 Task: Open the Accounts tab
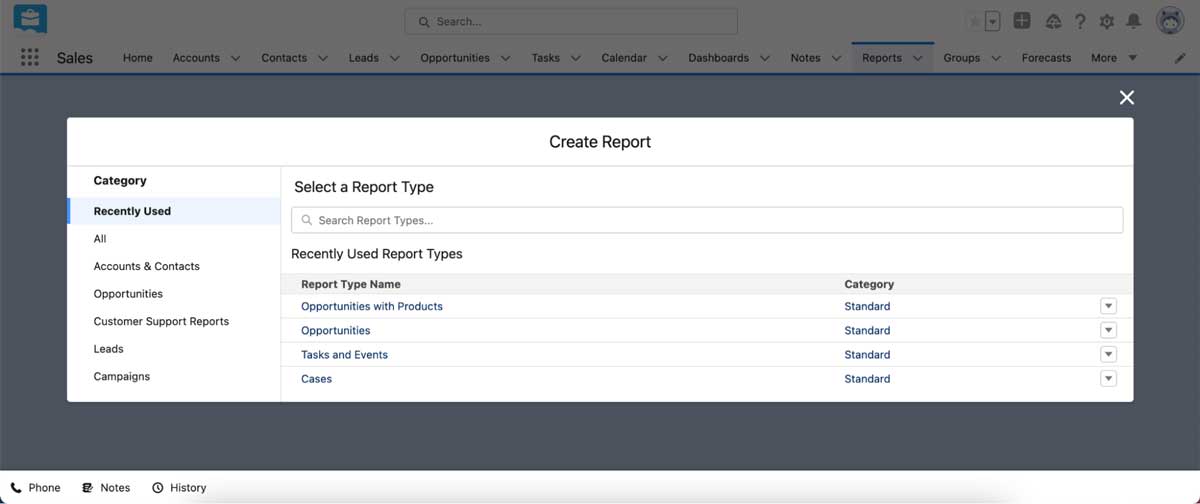(196, 58)
